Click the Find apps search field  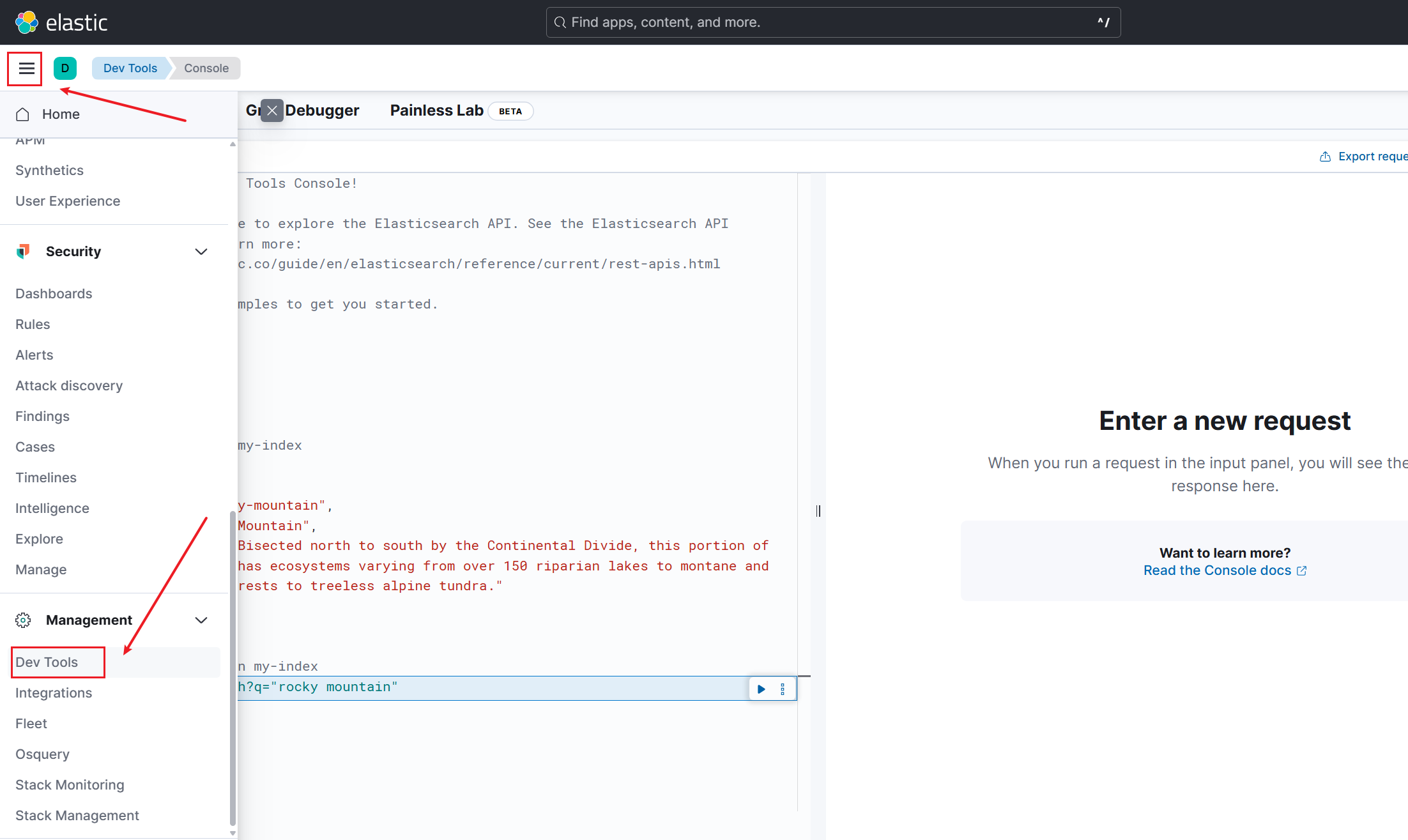pos(830,22)
